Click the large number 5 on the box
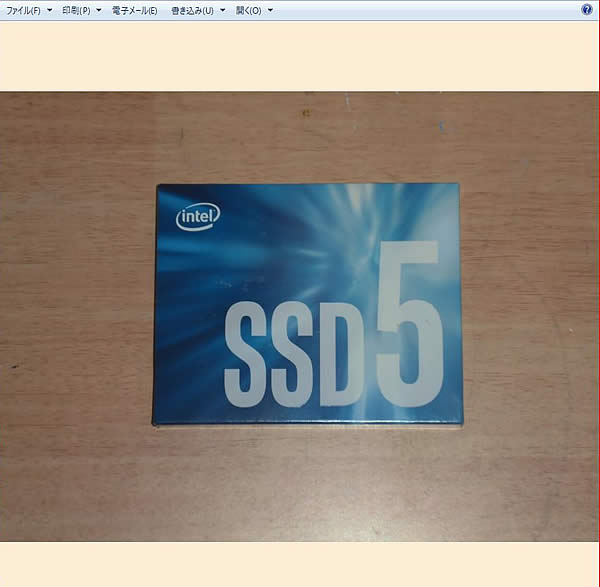 point(410,320)
